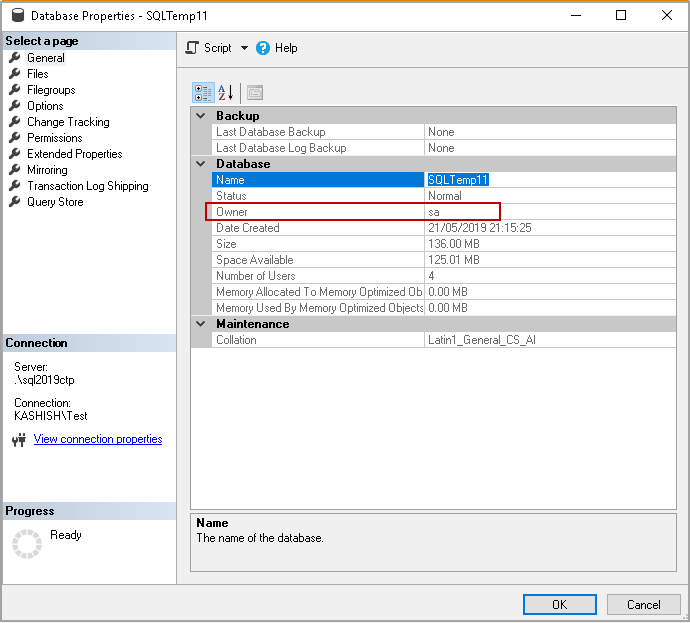Select Memory Allocated To Memory Optimized row
This screenshot has height=623, width=690.
(444, 292)
